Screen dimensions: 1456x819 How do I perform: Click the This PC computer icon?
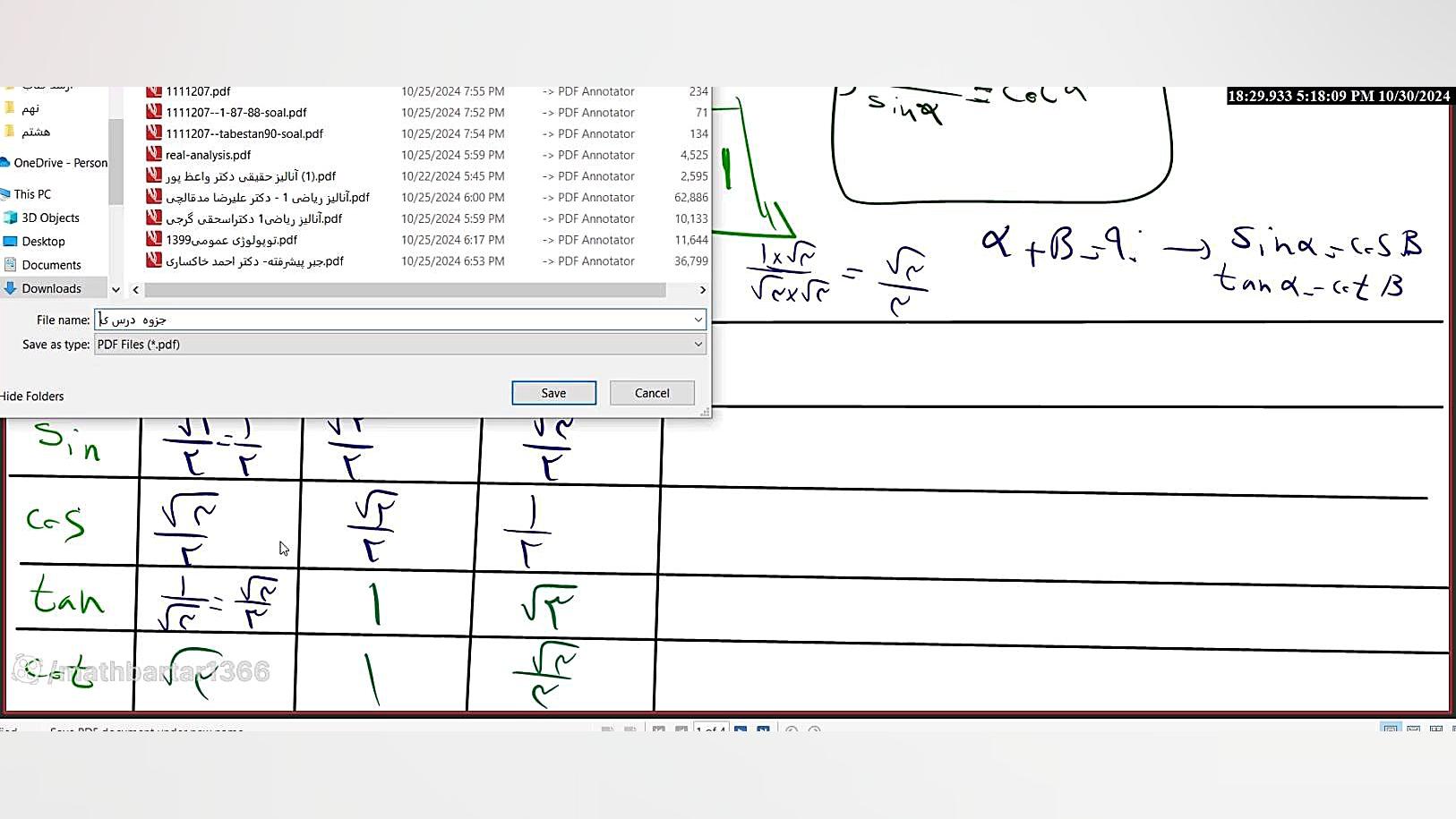tap(4, 194)
